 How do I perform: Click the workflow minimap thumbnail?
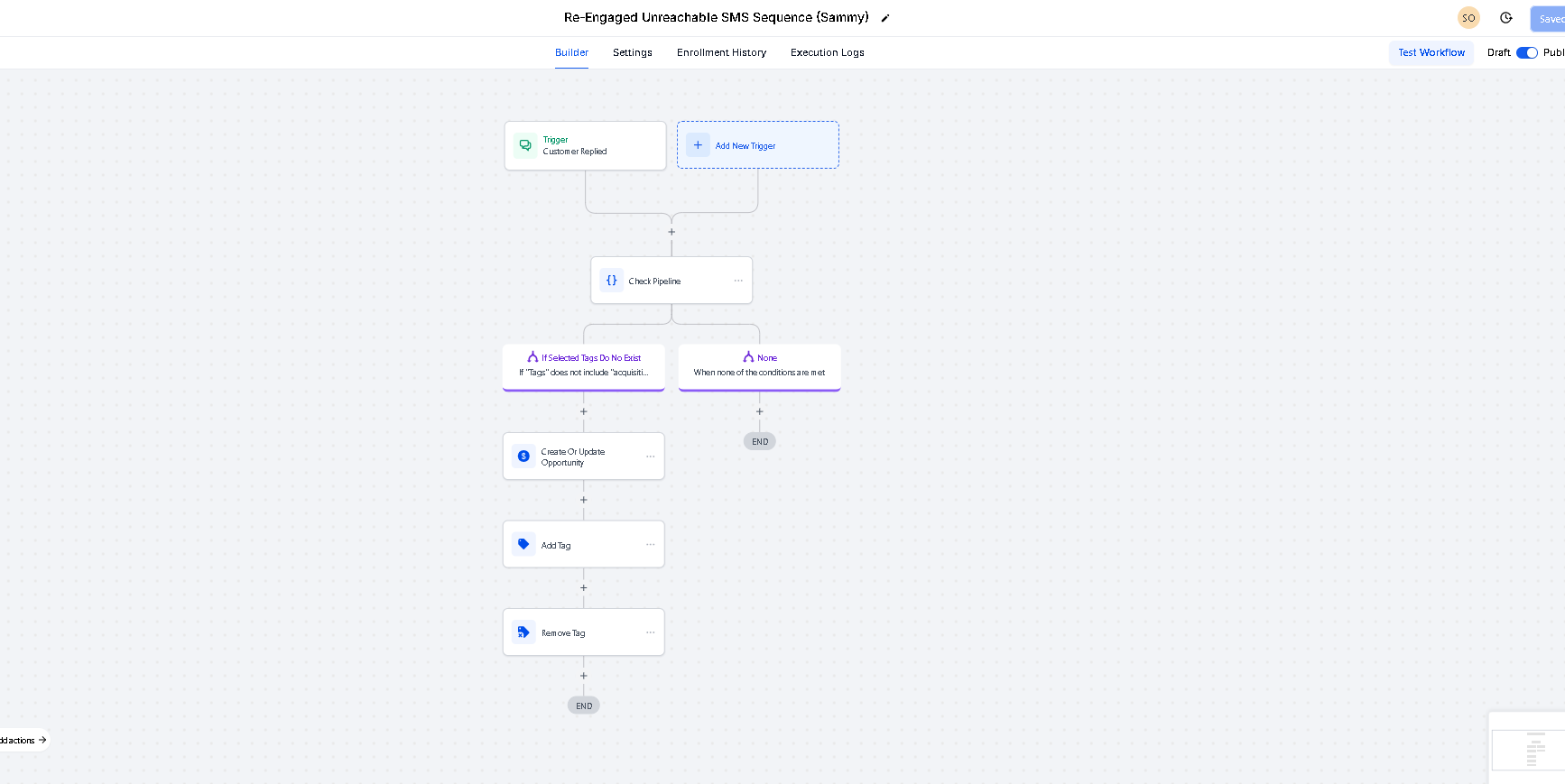(x=1530, y=749)
